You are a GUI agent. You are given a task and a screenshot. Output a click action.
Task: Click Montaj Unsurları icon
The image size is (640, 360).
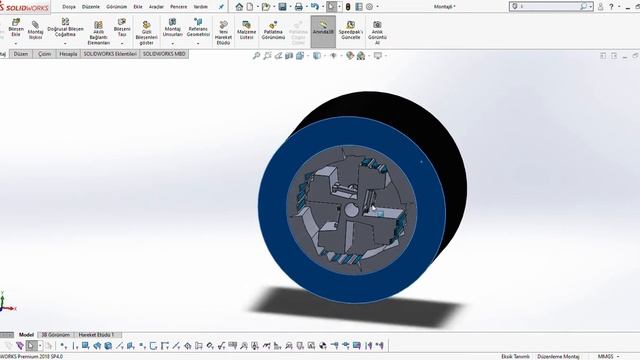(x=173, y=22)
